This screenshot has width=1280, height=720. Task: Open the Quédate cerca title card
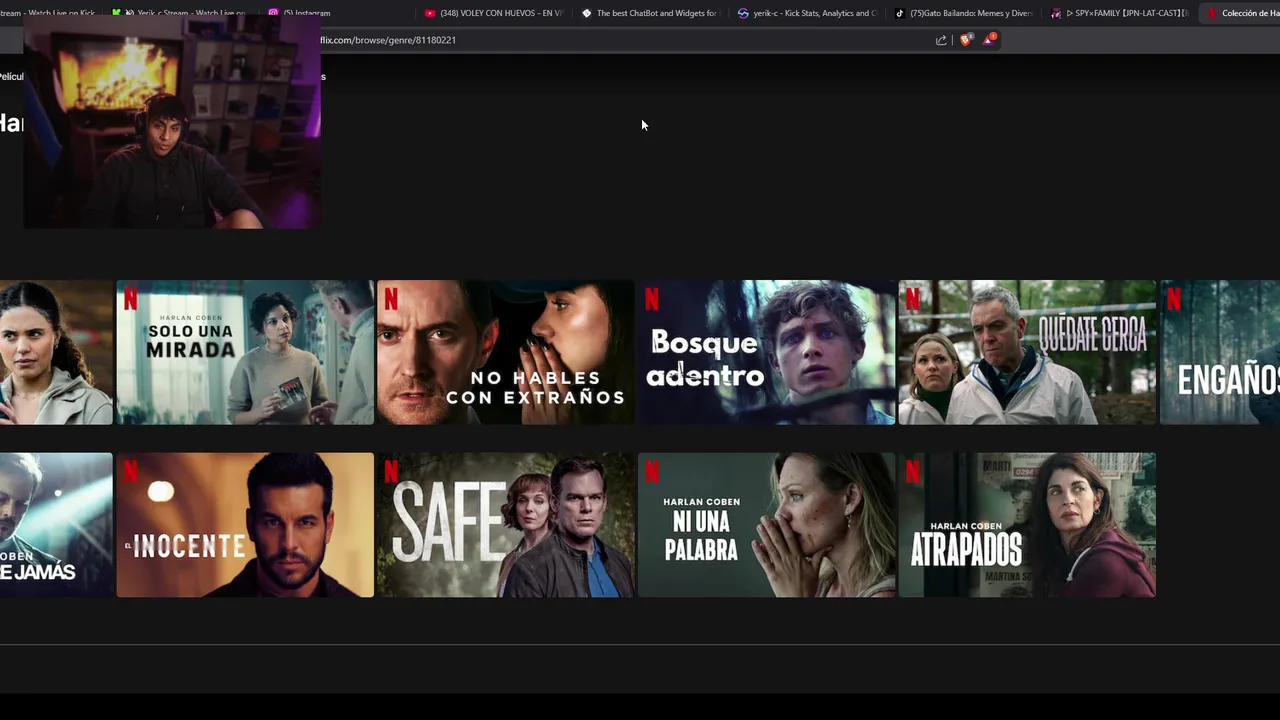point(1027,352)
